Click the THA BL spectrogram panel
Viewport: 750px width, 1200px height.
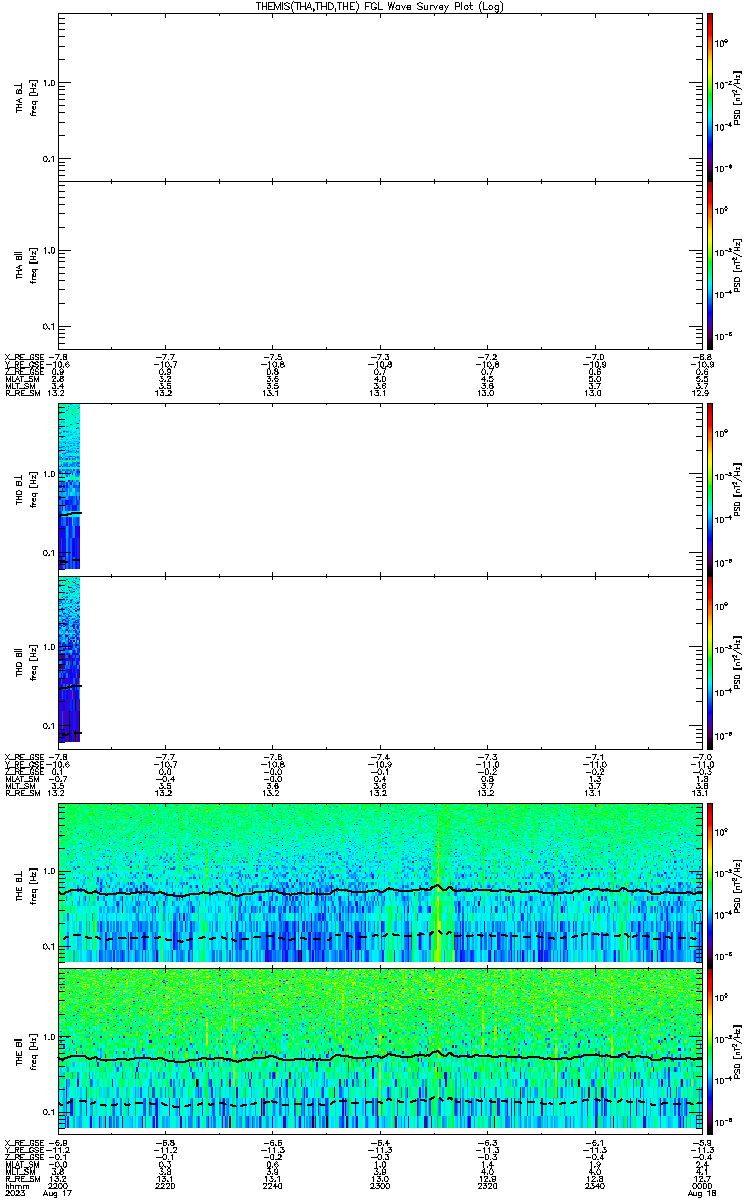point(380,97)
